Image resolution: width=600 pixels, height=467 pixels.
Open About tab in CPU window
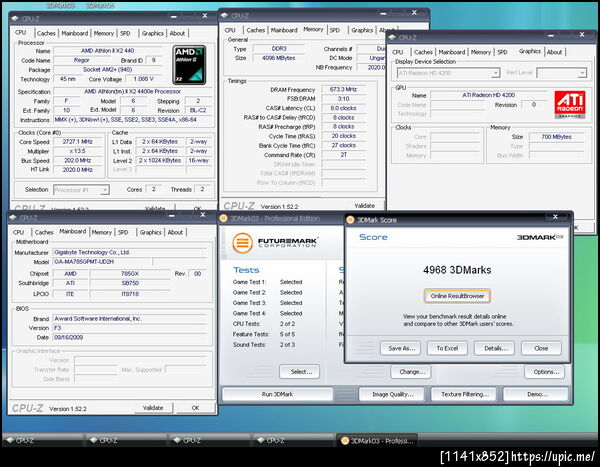point(177,33)
